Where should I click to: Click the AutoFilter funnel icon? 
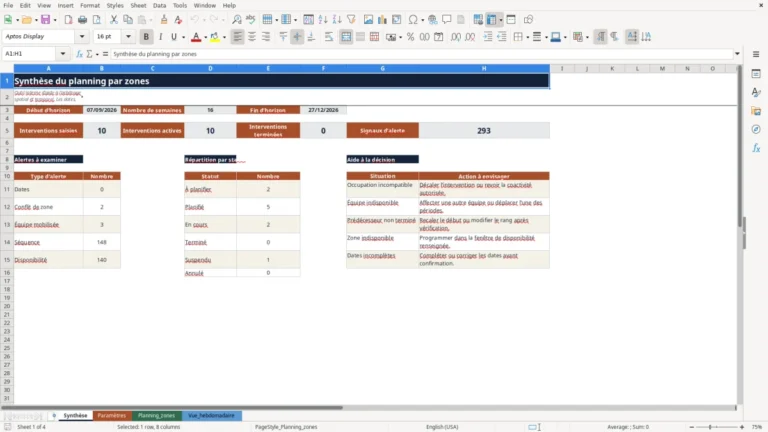[x=351, y=20]
